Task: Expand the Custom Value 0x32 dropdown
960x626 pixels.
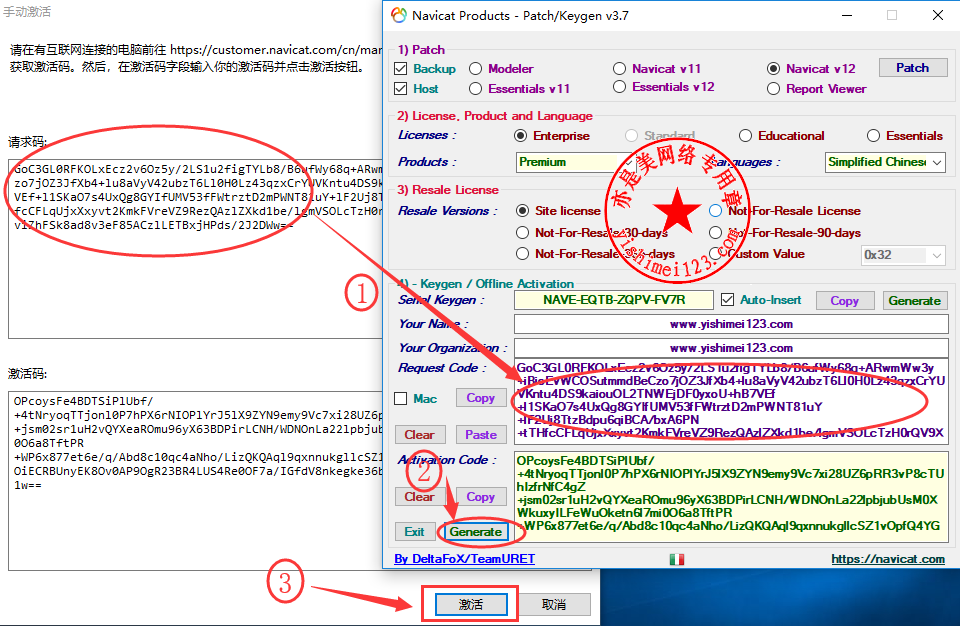Action: point(903,255)
